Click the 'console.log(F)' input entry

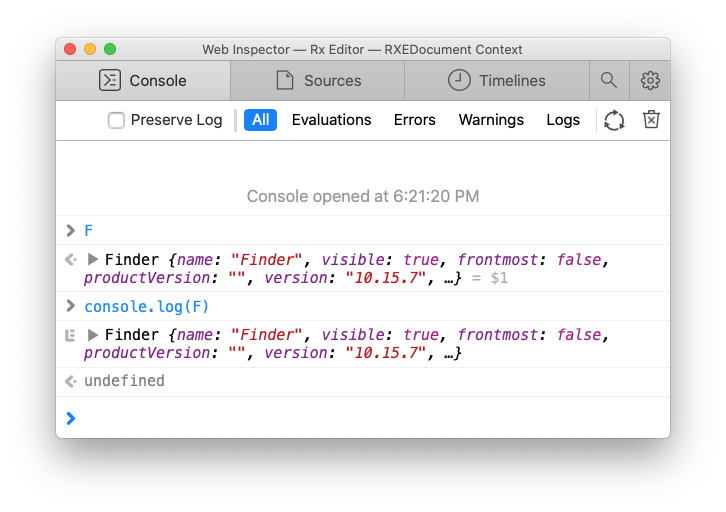[x=146, y=306]
